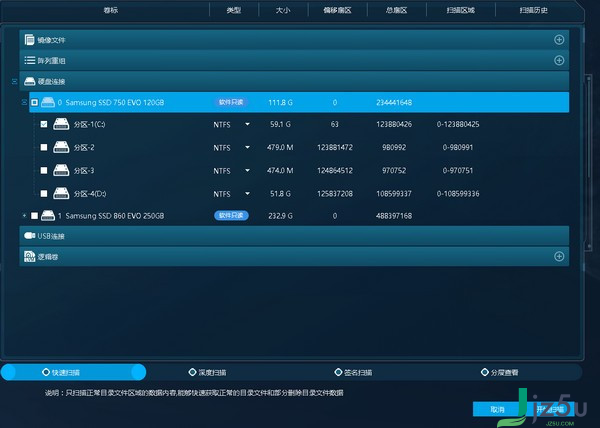Expand the Samsung SSD 860 EVO tree node
Viewport: 600px width, 428px height.
pyautogui.click(x=24, y=216)
